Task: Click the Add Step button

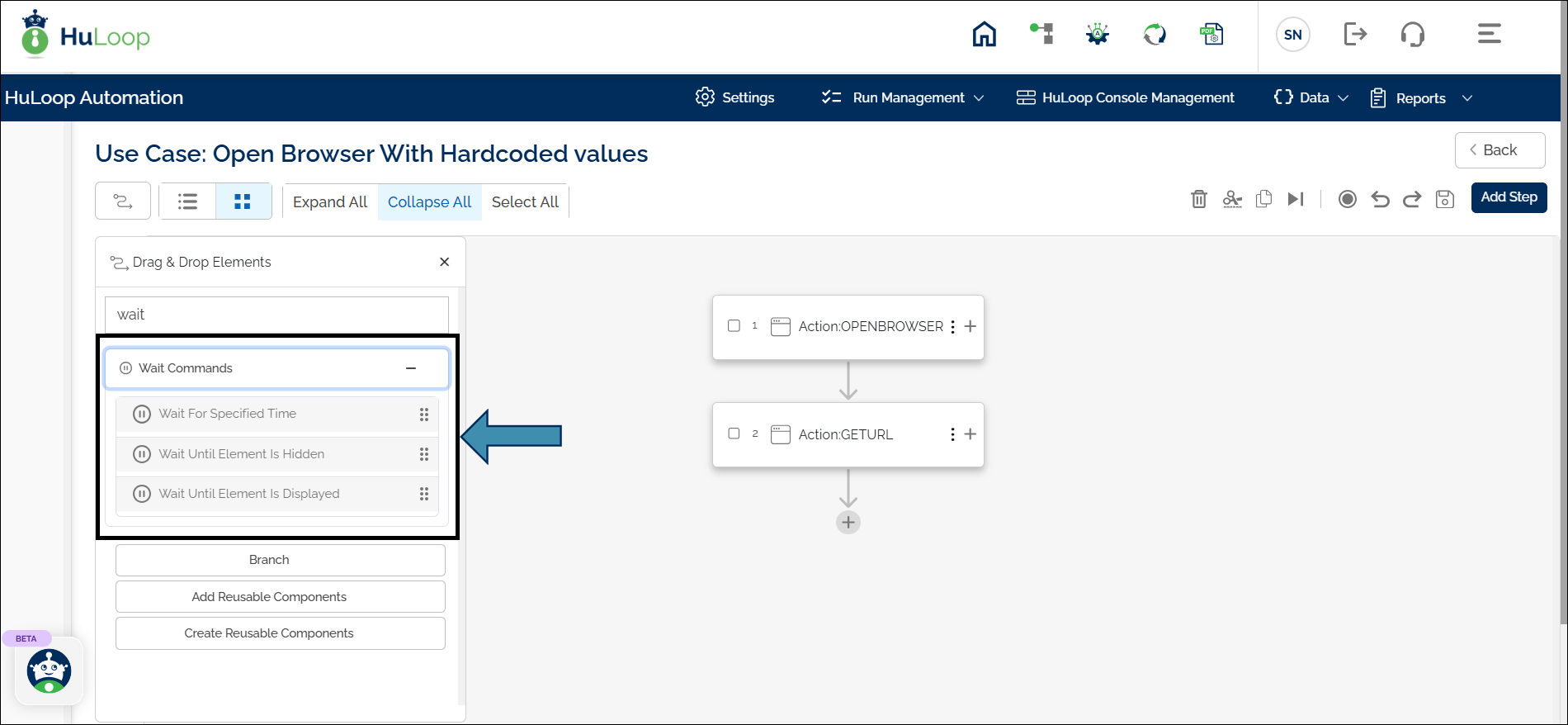Action: point(1509,197)
